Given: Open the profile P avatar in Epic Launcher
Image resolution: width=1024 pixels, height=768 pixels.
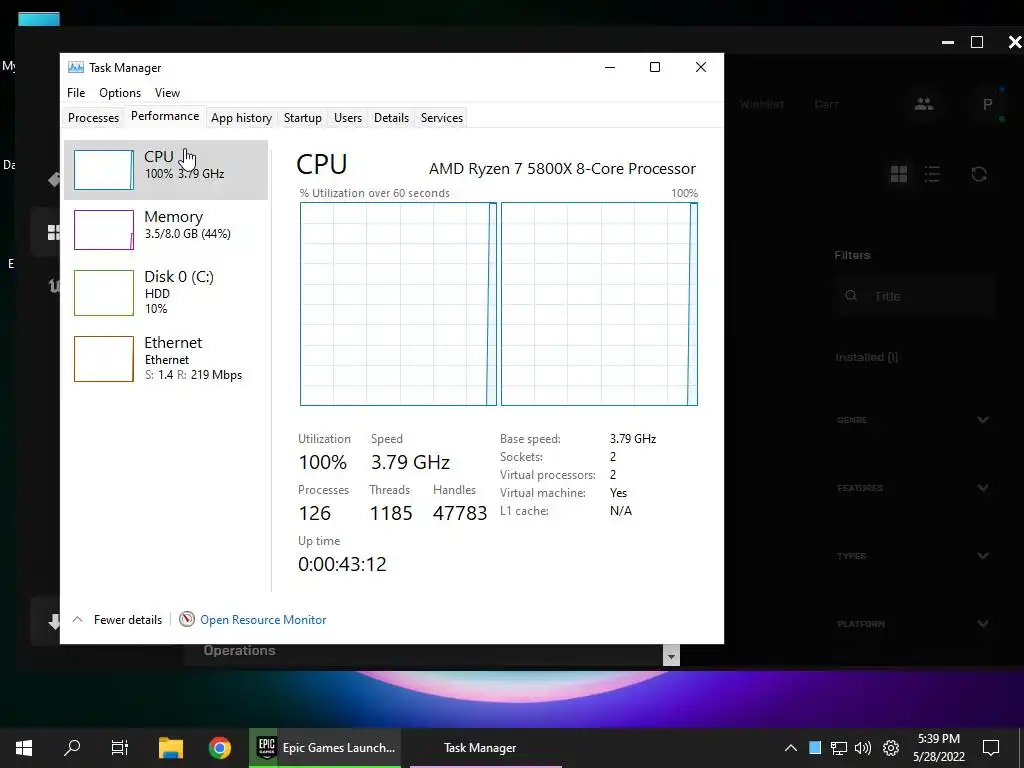Looking at the screenshot, I should (x=987, y=104).
